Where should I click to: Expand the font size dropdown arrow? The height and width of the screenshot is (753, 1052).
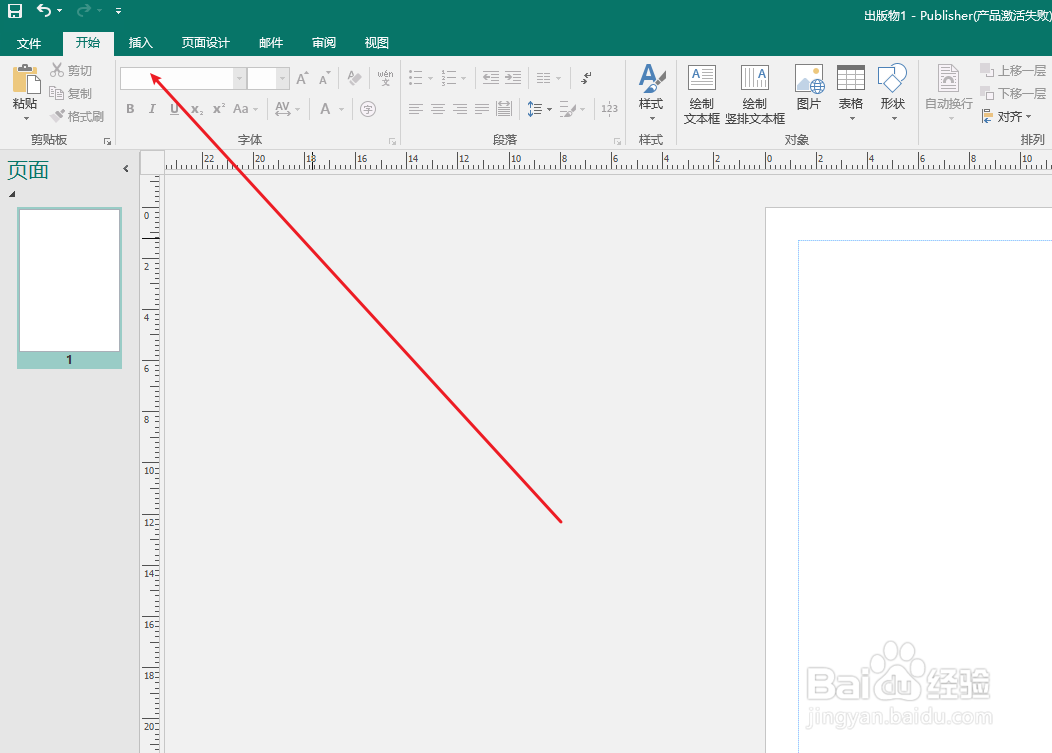282,79
